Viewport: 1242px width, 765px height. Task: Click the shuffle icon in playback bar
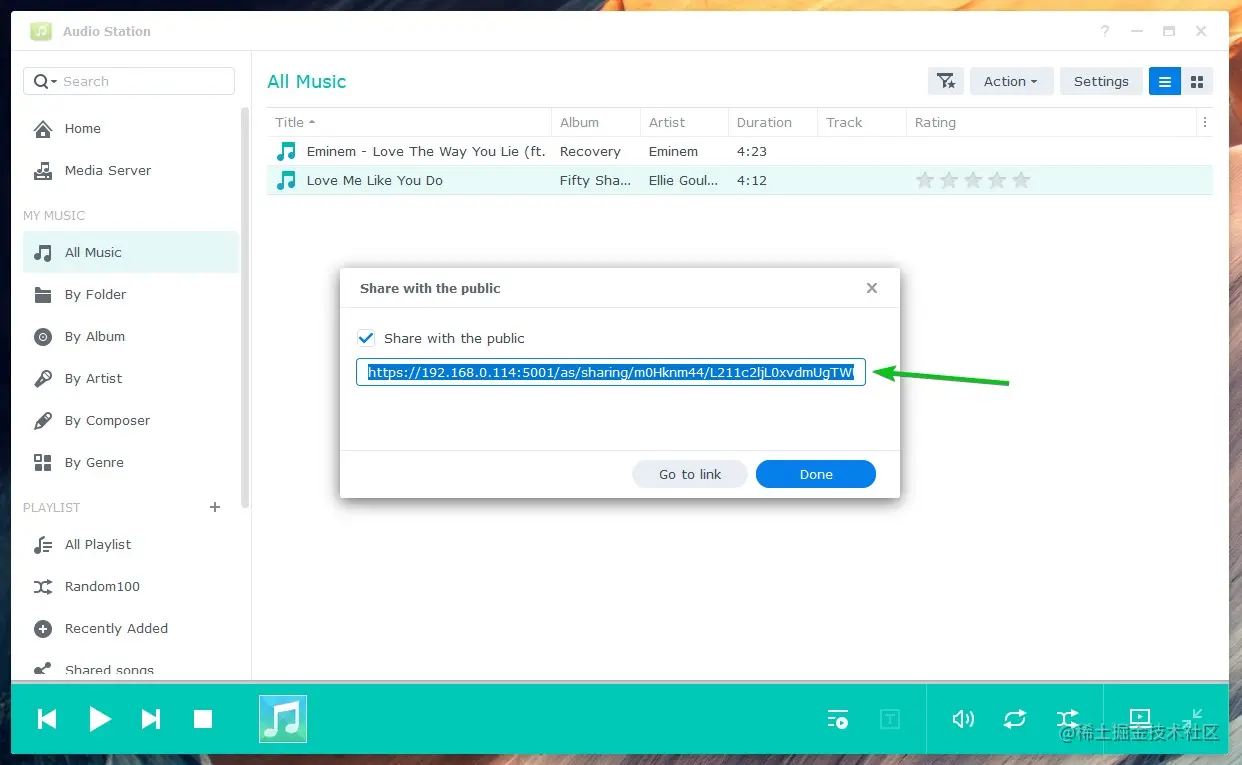point(1067,719)
